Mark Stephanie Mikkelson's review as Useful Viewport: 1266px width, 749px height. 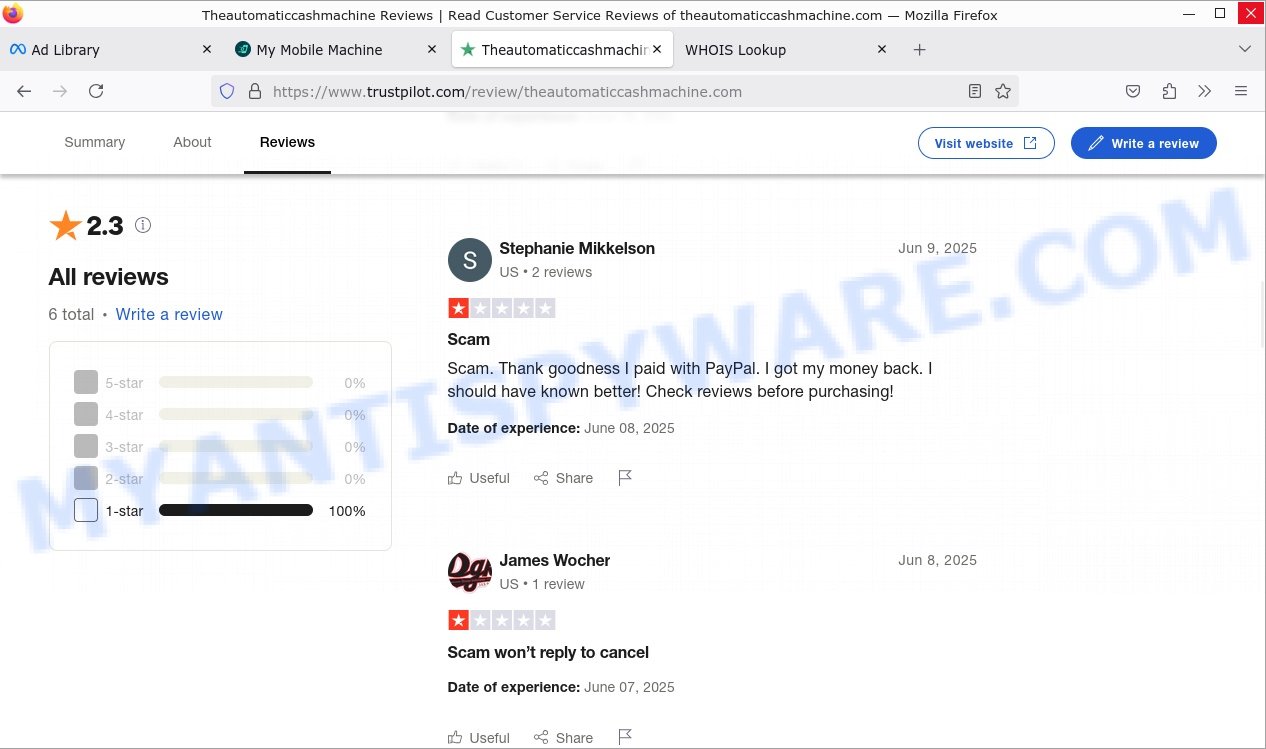click(479, 478)
